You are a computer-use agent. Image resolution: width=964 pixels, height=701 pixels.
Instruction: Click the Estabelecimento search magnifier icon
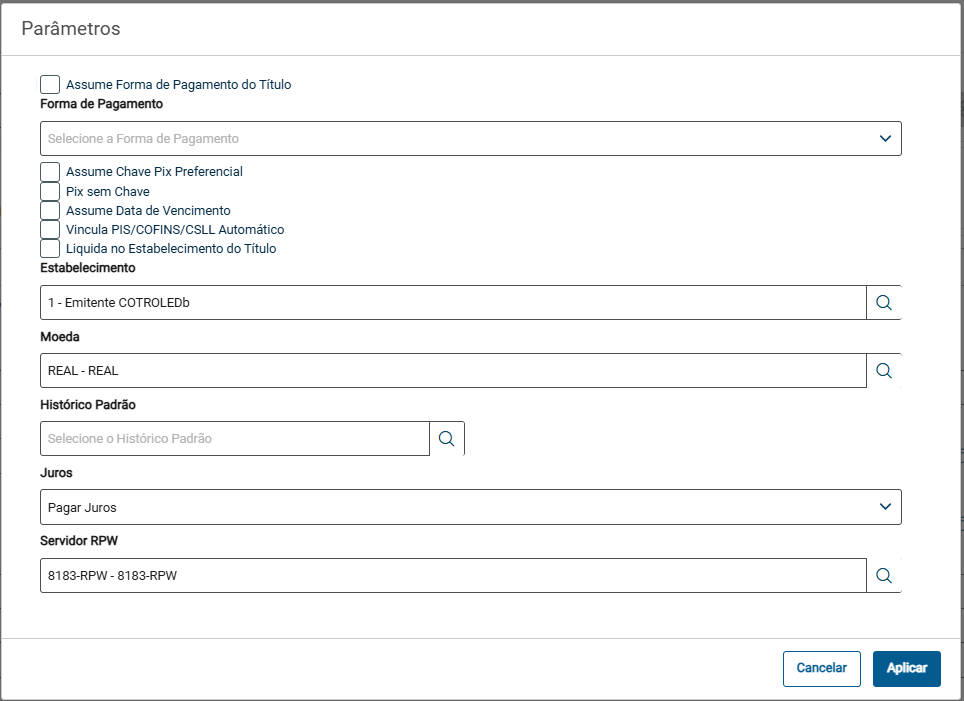tap(883, 302)
